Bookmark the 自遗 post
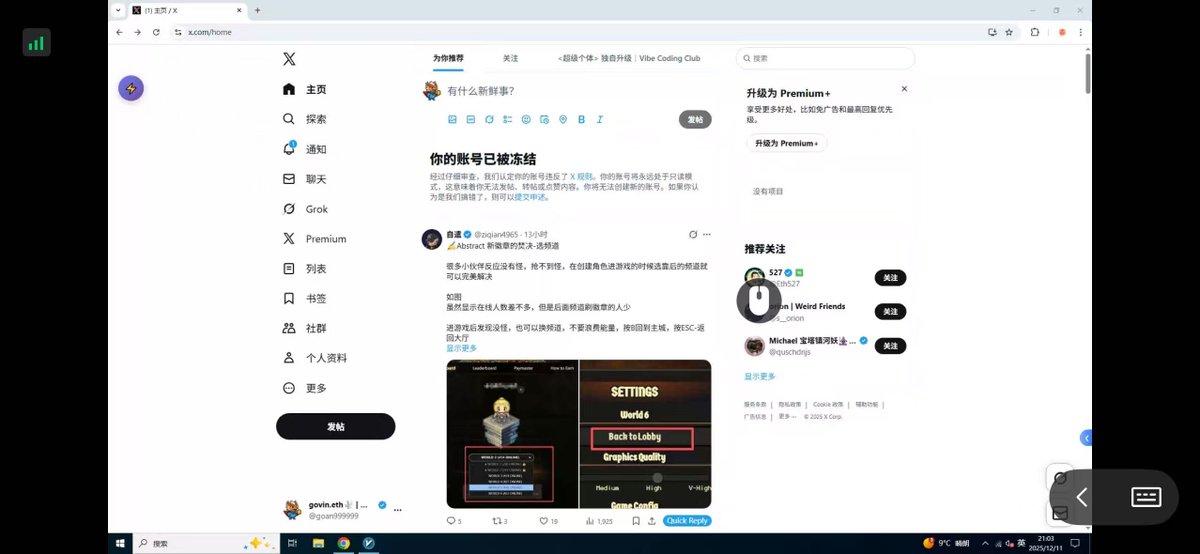Screen dimensions: 1200x554 637,521
